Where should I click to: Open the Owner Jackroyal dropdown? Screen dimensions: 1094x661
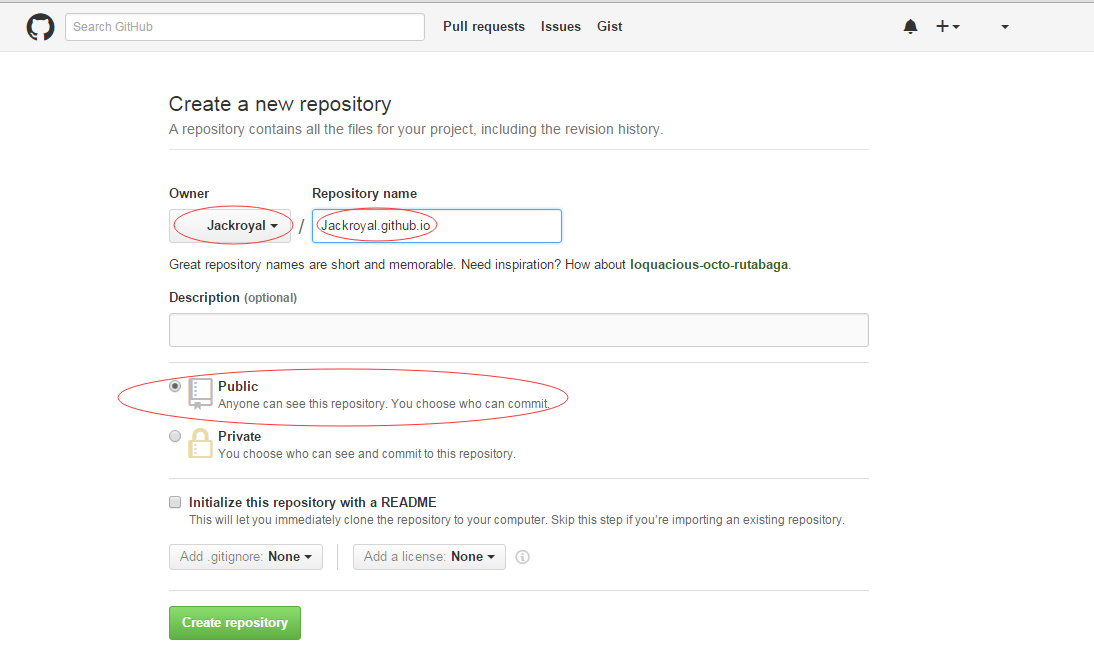point(230,226)
